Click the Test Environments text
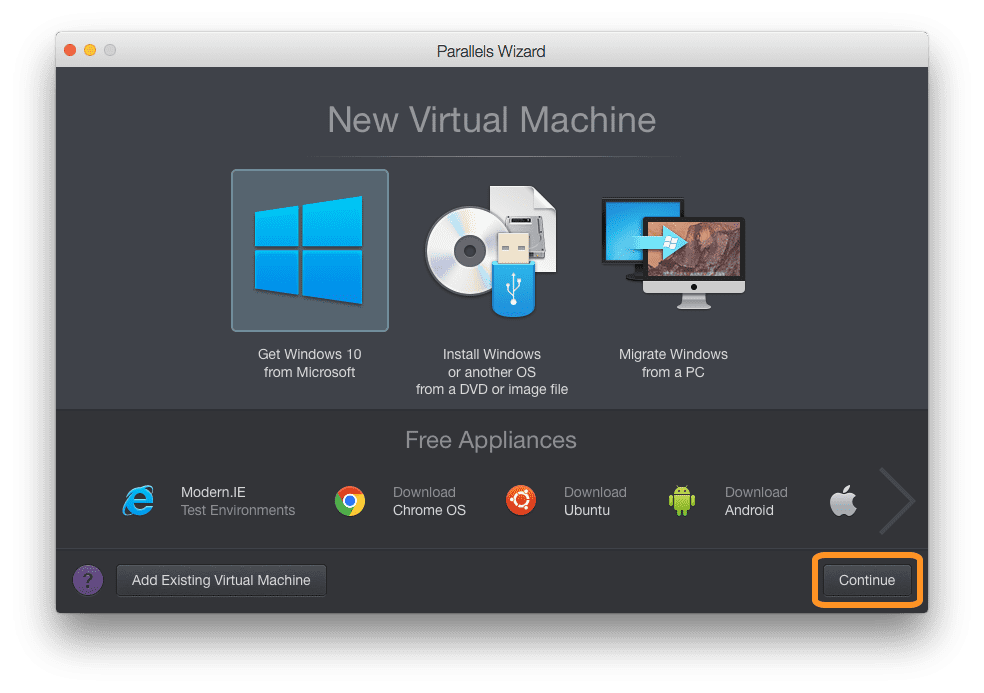 [238, 510]
